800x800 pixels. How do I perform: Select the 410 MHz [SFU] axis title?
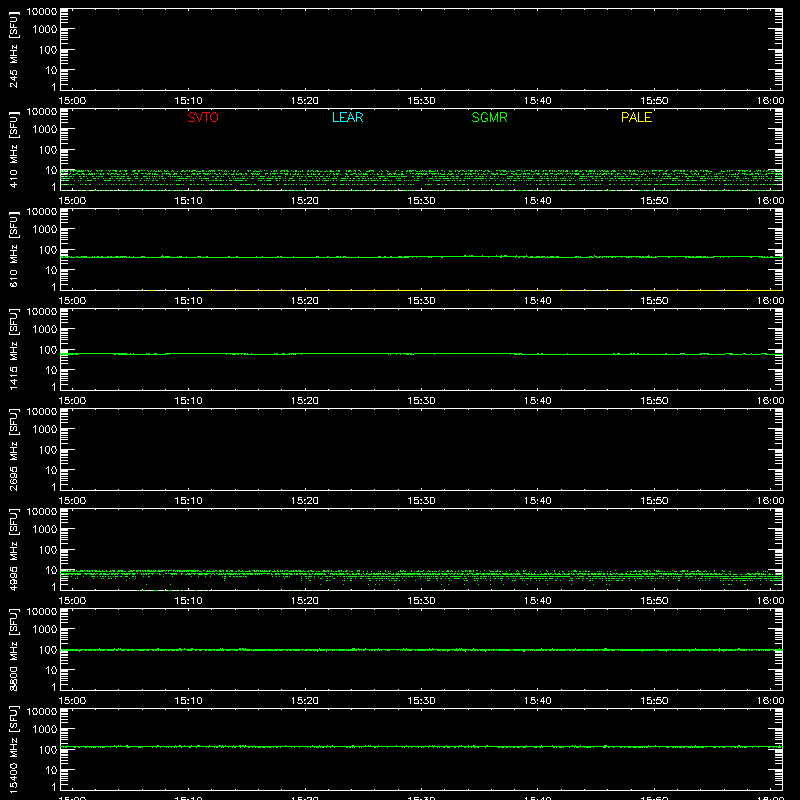[13, 149]
